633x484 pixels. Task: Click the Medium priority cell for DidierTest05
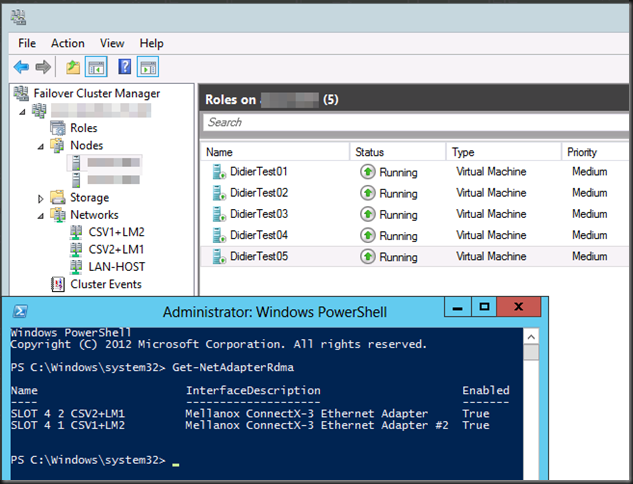click(589, 256)
